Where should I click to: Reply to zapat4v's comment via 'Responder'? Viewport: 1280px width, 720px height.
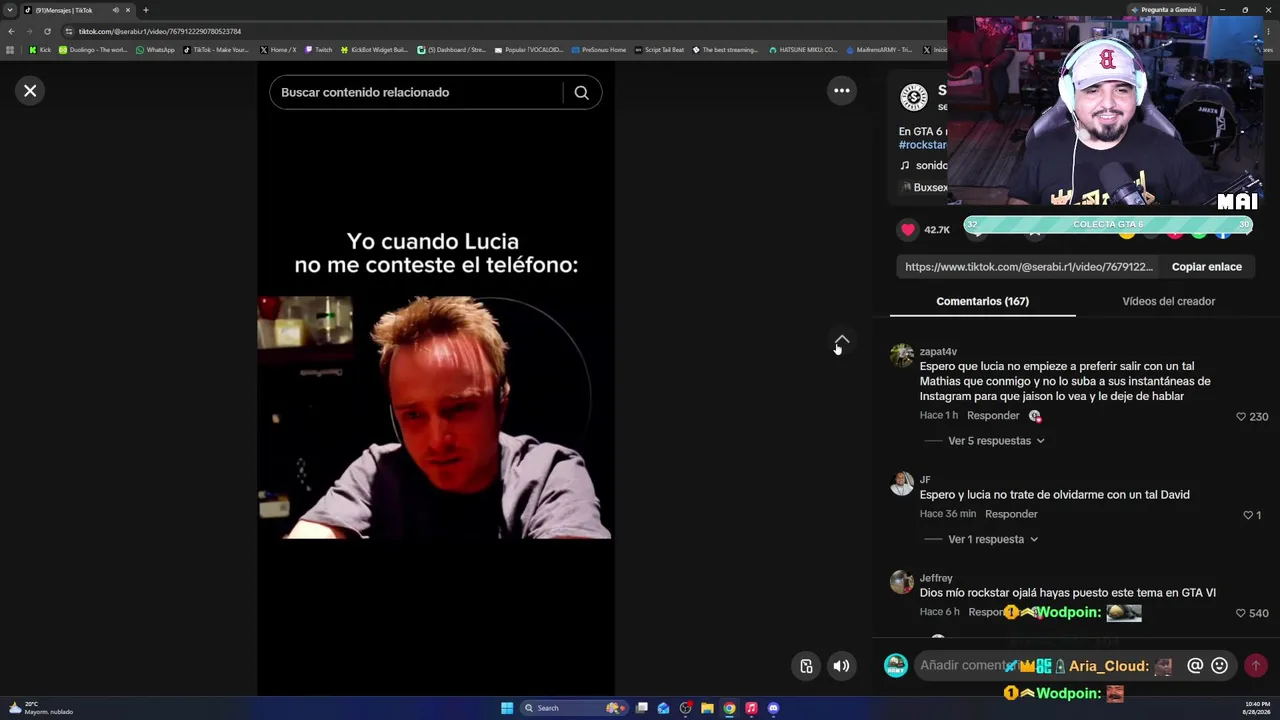[993, 416]
